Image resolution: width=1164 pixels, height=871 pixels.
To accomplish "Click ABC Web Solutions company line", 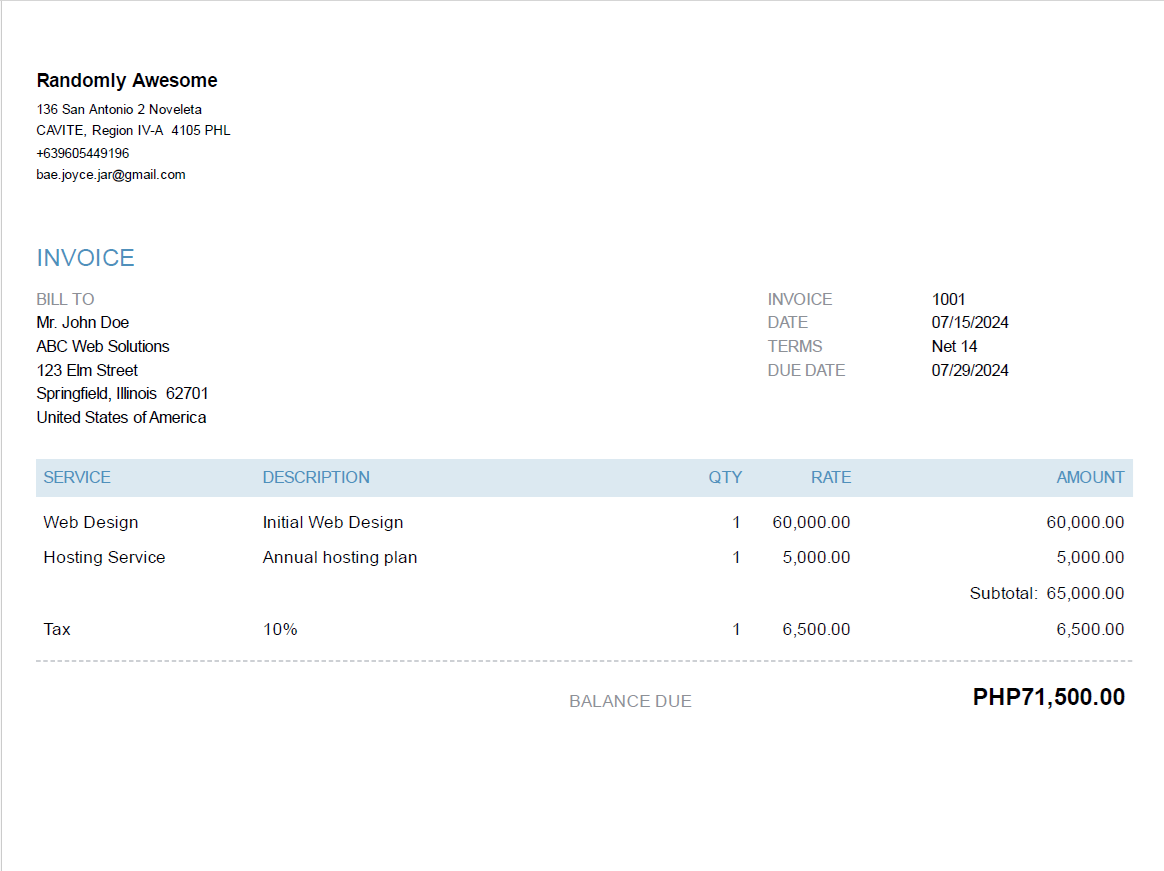I will (x=102, y=346).
